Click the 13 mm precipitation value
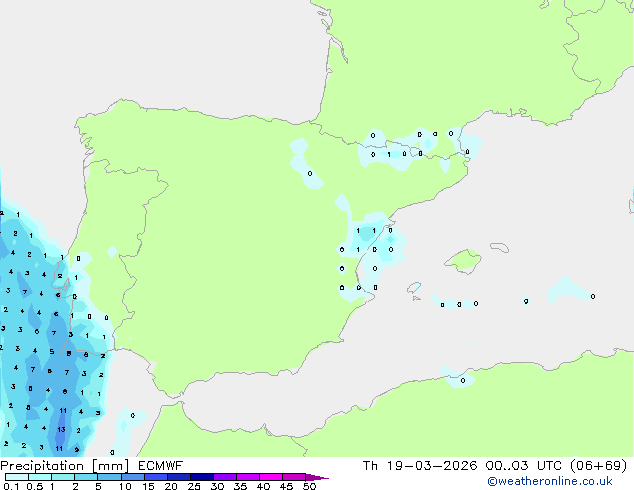This screenshot has width=634, height=490. click(x=61, y=429)
